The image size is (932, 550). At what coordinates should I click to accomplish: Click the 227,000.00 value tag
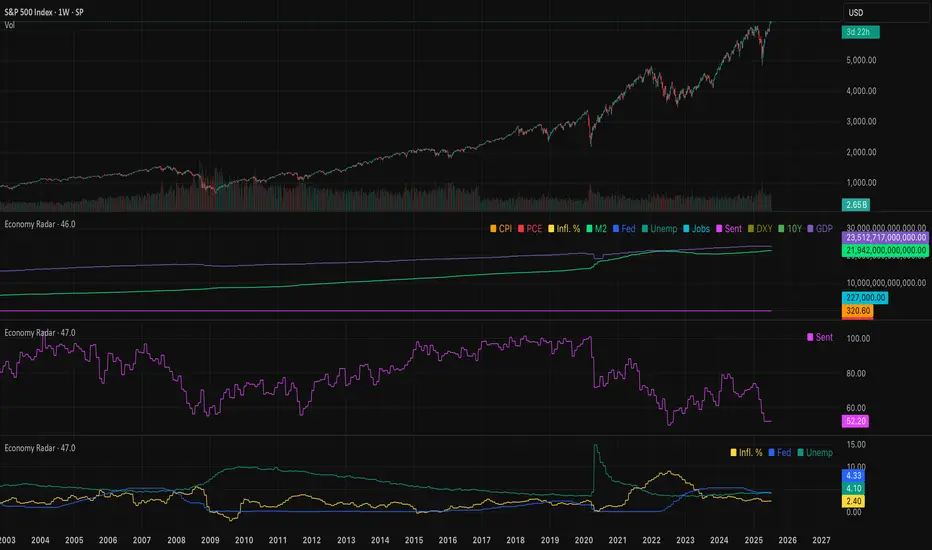(865, 298)
